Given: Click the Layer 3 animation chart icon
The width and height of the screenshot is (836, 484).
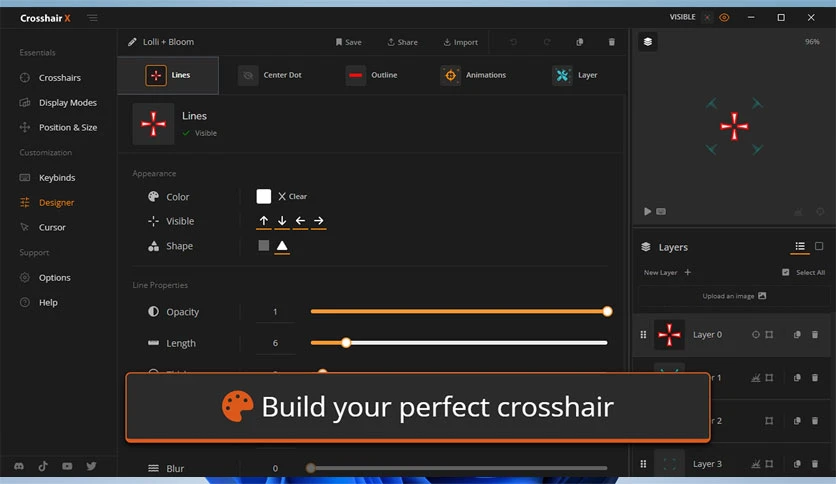Looking at the screenshot, I should point(755,464).
